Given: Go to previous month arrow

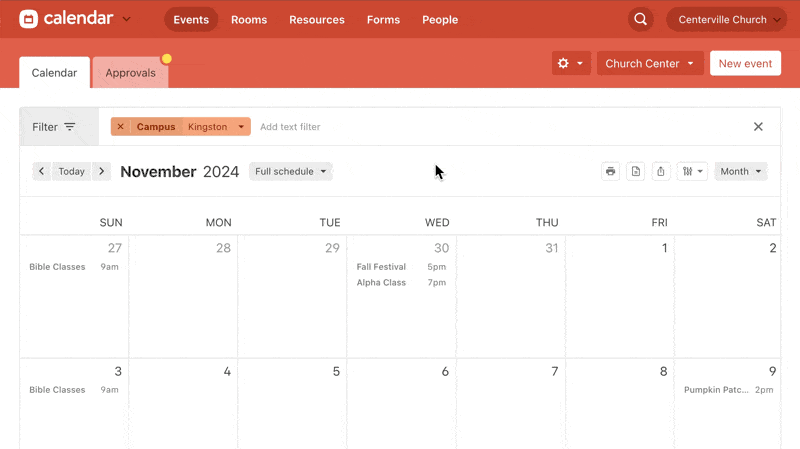Looking at the screenshot, I should [41, 171].
